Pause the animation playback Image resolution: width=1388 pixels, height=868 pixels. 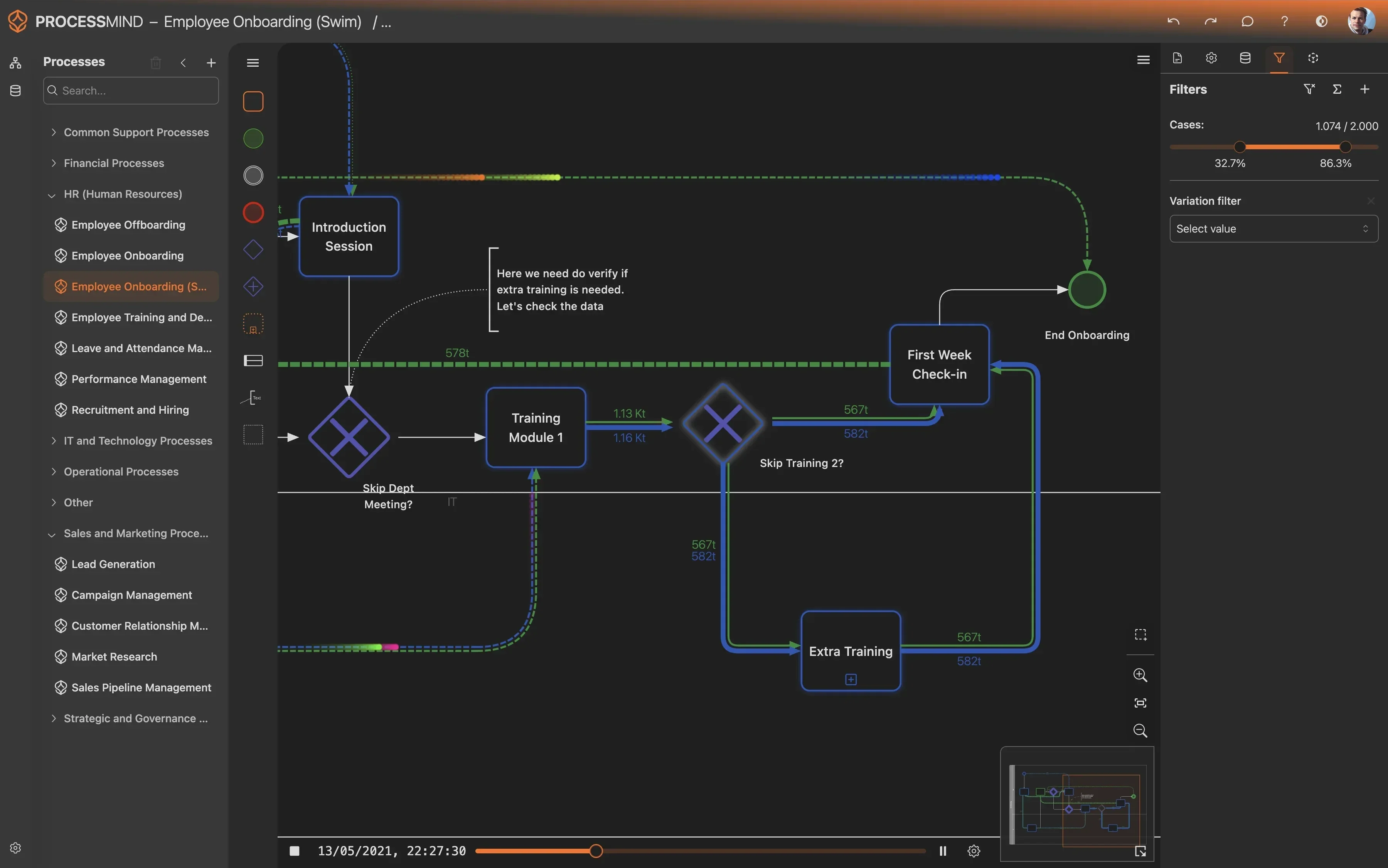click(943, 851)
